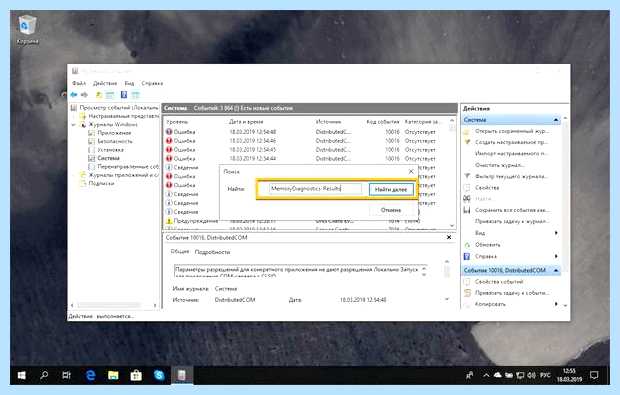The height and width of the screenshot is (395, 620).
Task: Open File Explorer from the taskbar
Action: point(113,375)
